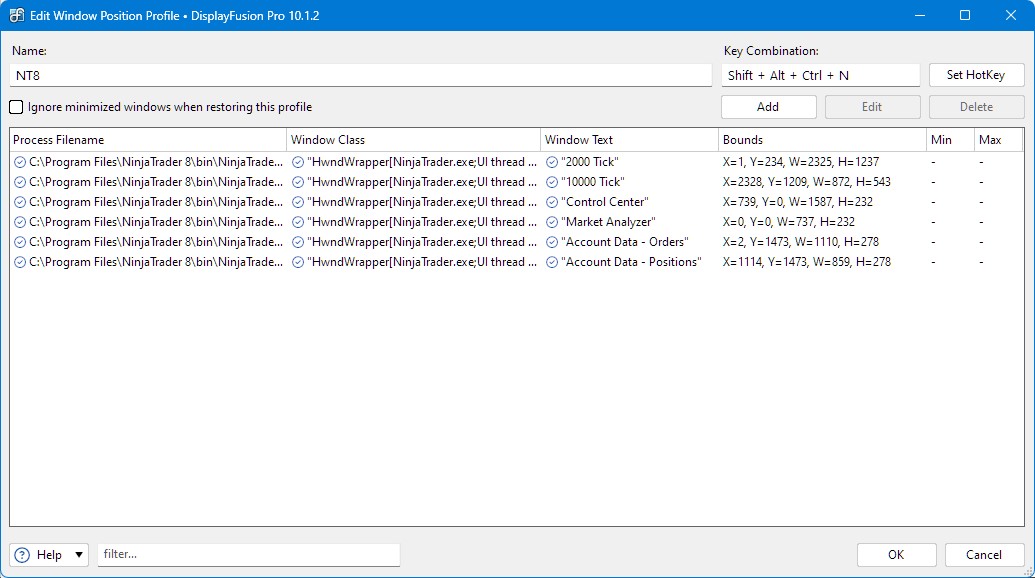Image resolution: width=1035 pixels, height=578 pixels.
Task: Select the "Account Data - Orders" row
Action: point(630,242)
